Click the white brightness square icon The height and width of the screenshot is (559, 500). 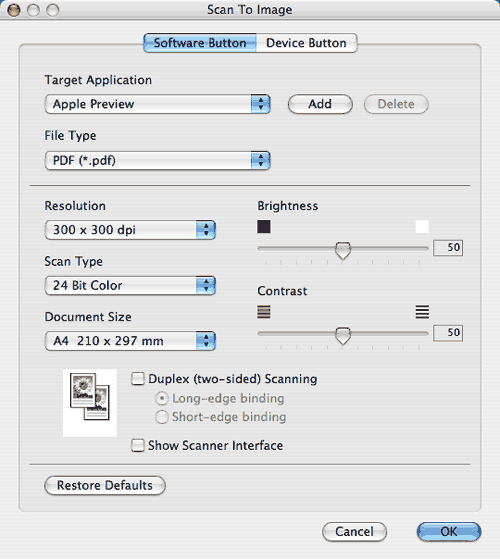pyautogui.click(x=422, y=226)
